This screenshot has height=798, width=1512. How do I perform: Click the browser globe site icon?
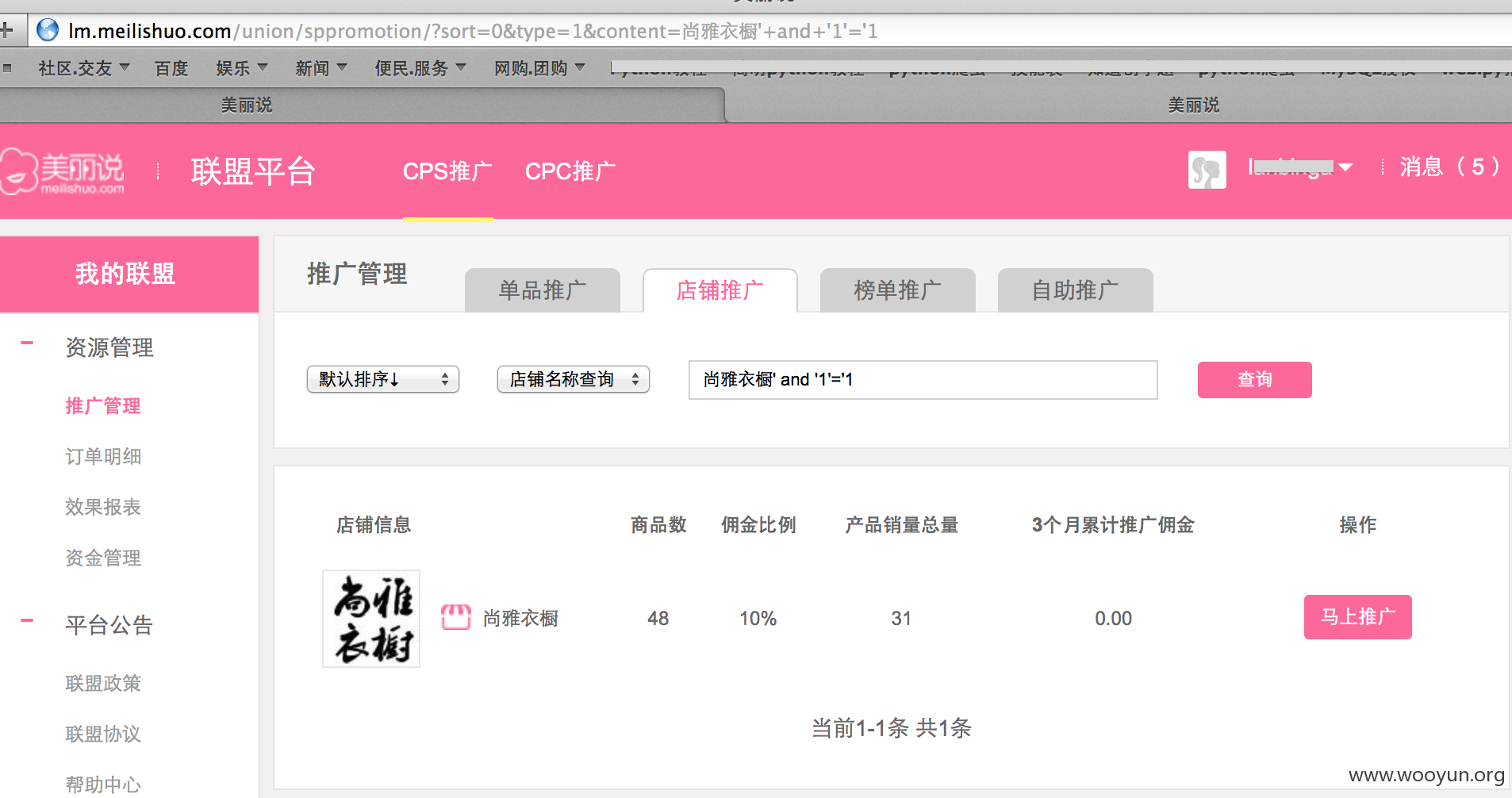[48, 30]
